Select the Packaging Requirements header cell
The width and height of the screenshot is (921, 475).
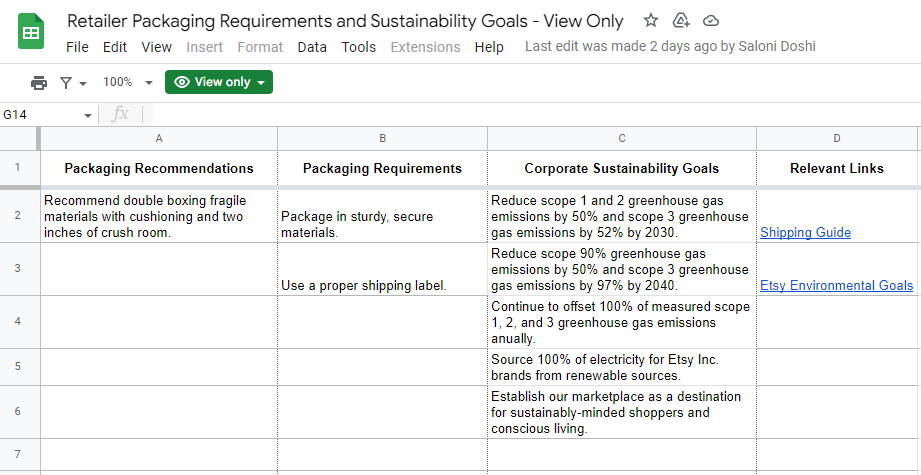[382, 169]
